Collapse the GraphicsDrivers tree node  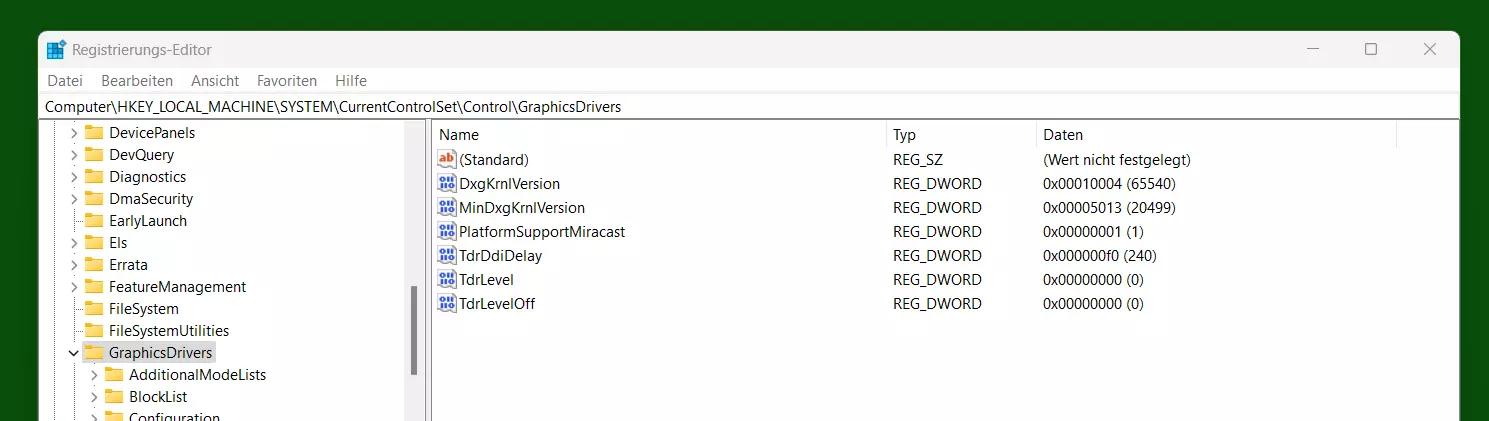point(73,353)
